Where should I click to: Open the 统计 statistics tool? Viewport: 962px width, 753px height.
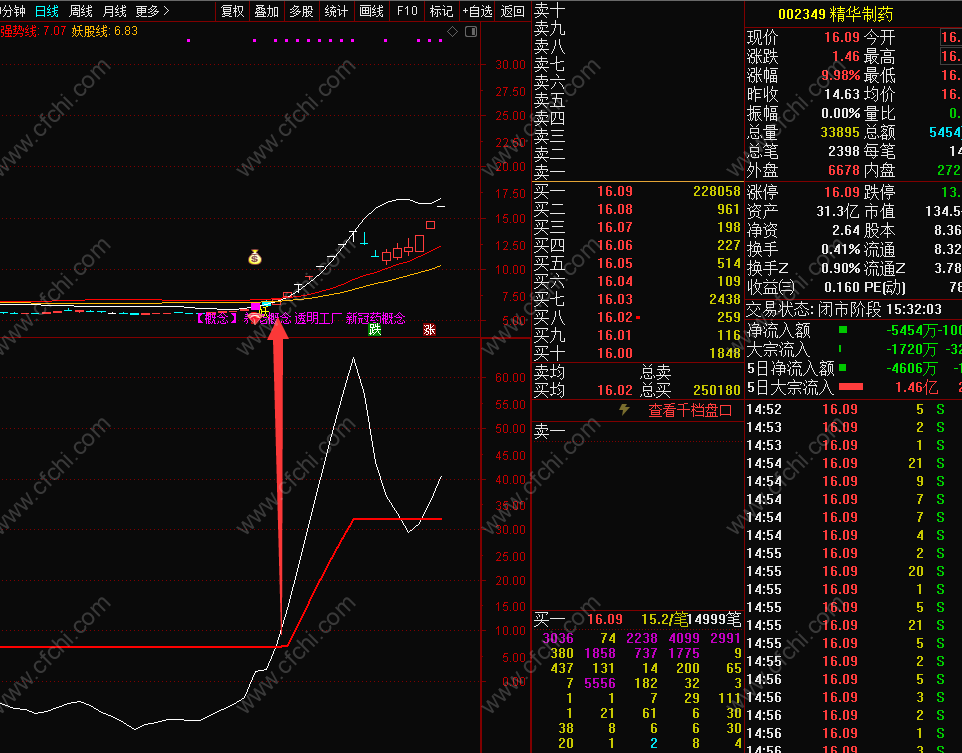click(x=336, y=11)
